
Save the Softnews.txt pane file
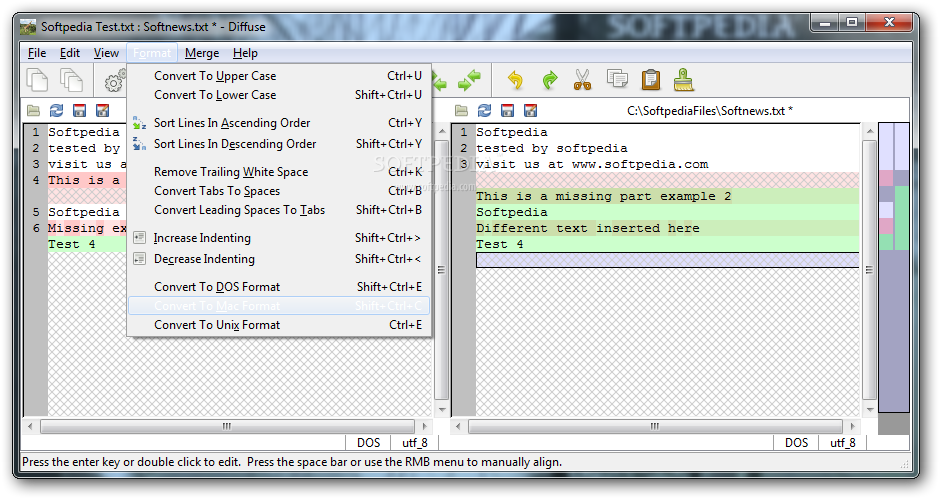click(507, 110)
